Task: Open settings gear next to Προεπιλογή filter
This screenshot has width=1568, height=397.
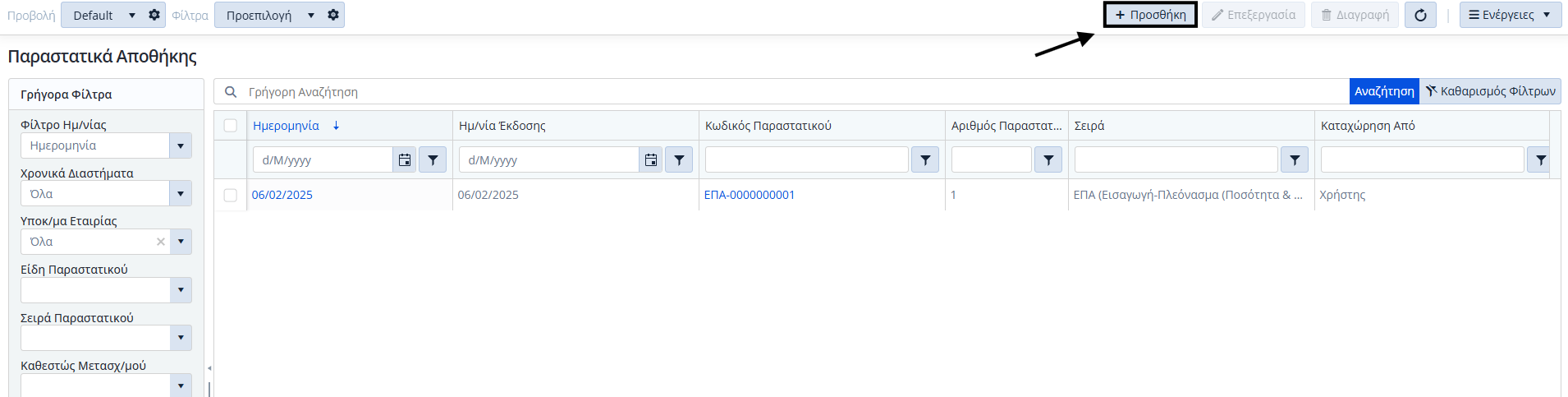Action: coord(332,15)
